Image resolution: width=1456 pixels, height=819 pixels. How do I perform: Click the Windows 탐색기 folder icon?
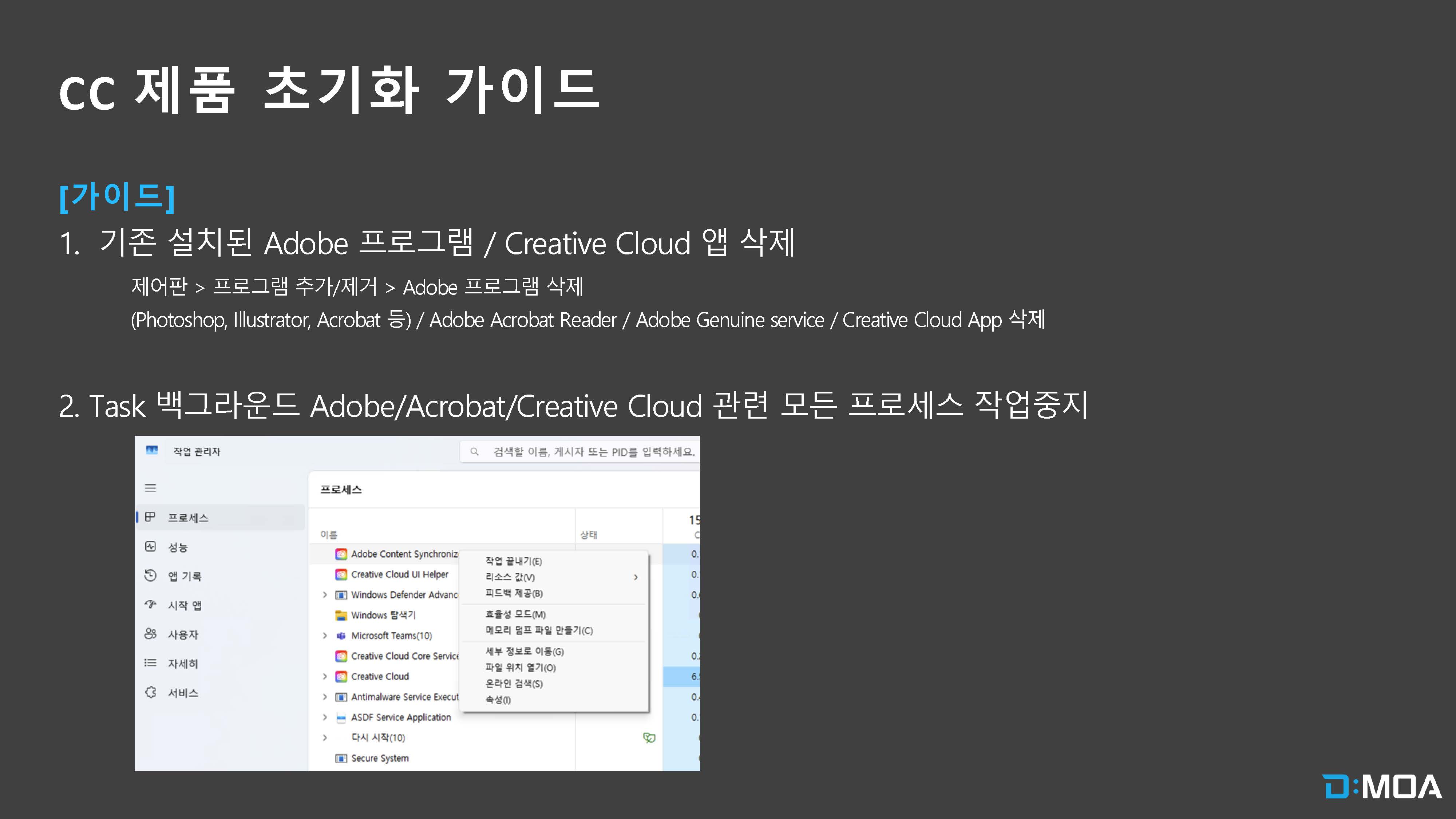pyautogui.click(x=341, y=615)
